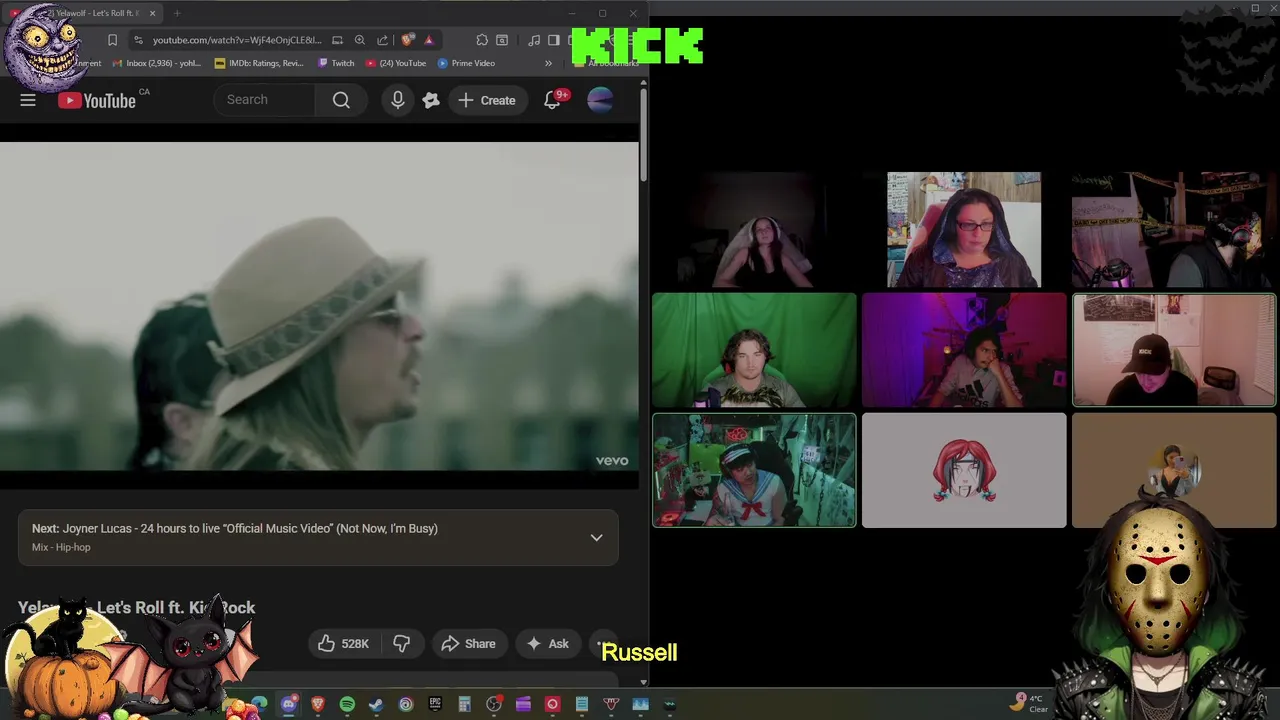This screenshot has width=1280, height=720.
Task: Select the woman with glasses webcam tile
Action: (x=964, y=230)
